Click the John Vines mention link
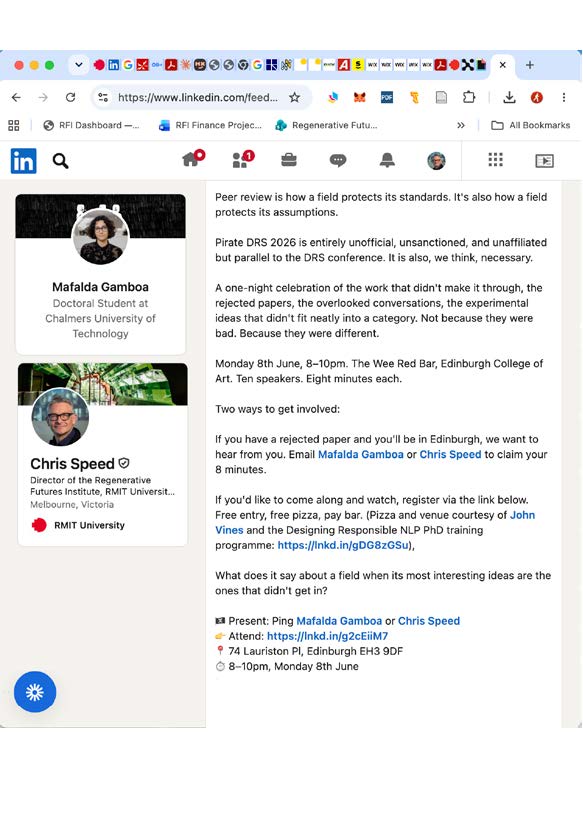 375,522
